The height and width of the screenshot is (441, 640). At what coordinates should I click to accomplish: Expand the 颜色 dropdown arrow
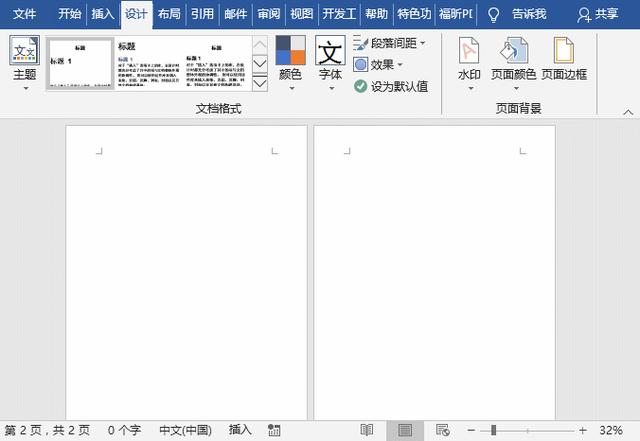pos(292,88)
